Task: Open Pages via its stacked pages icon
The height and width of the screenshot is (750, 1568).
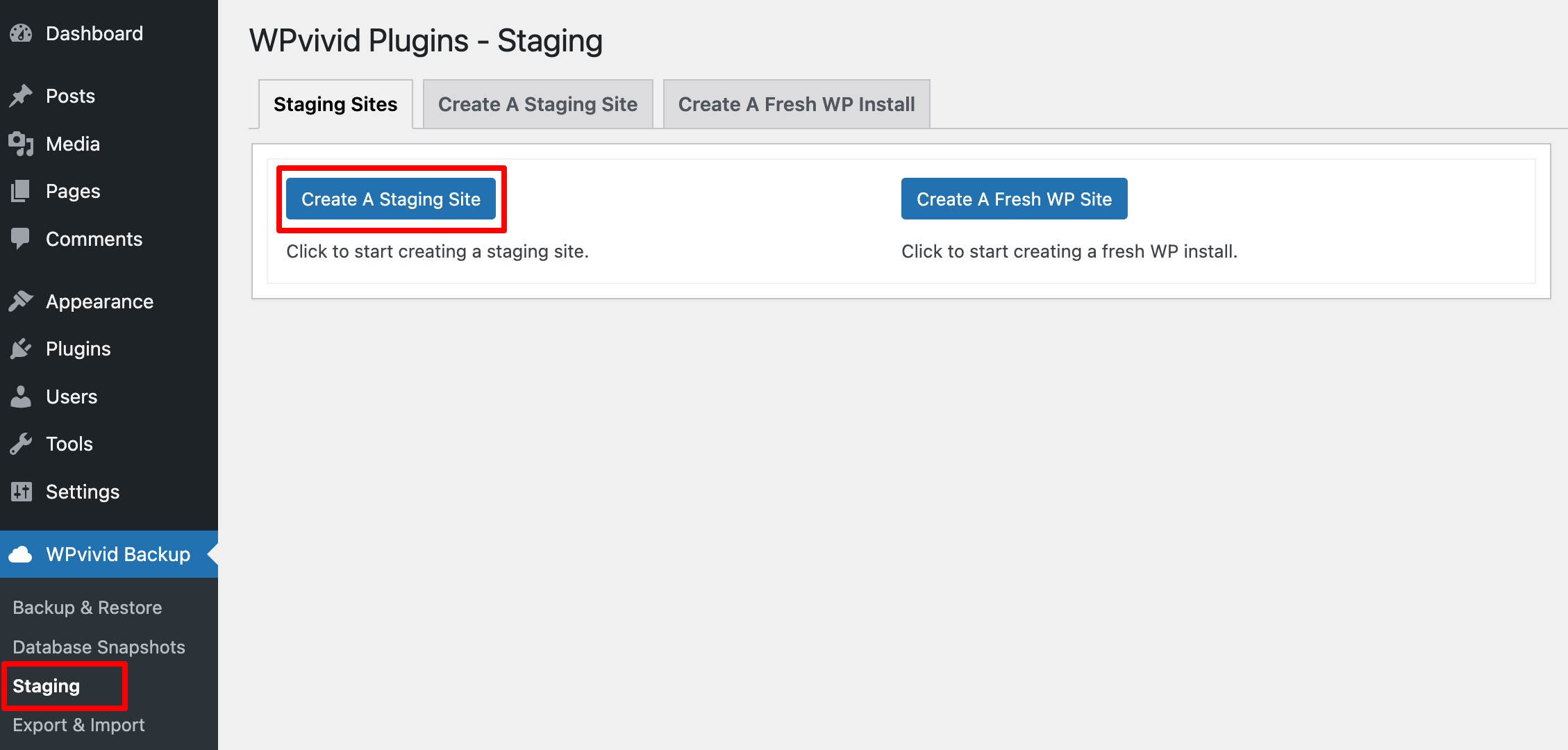Action: (x=22, y=191)
